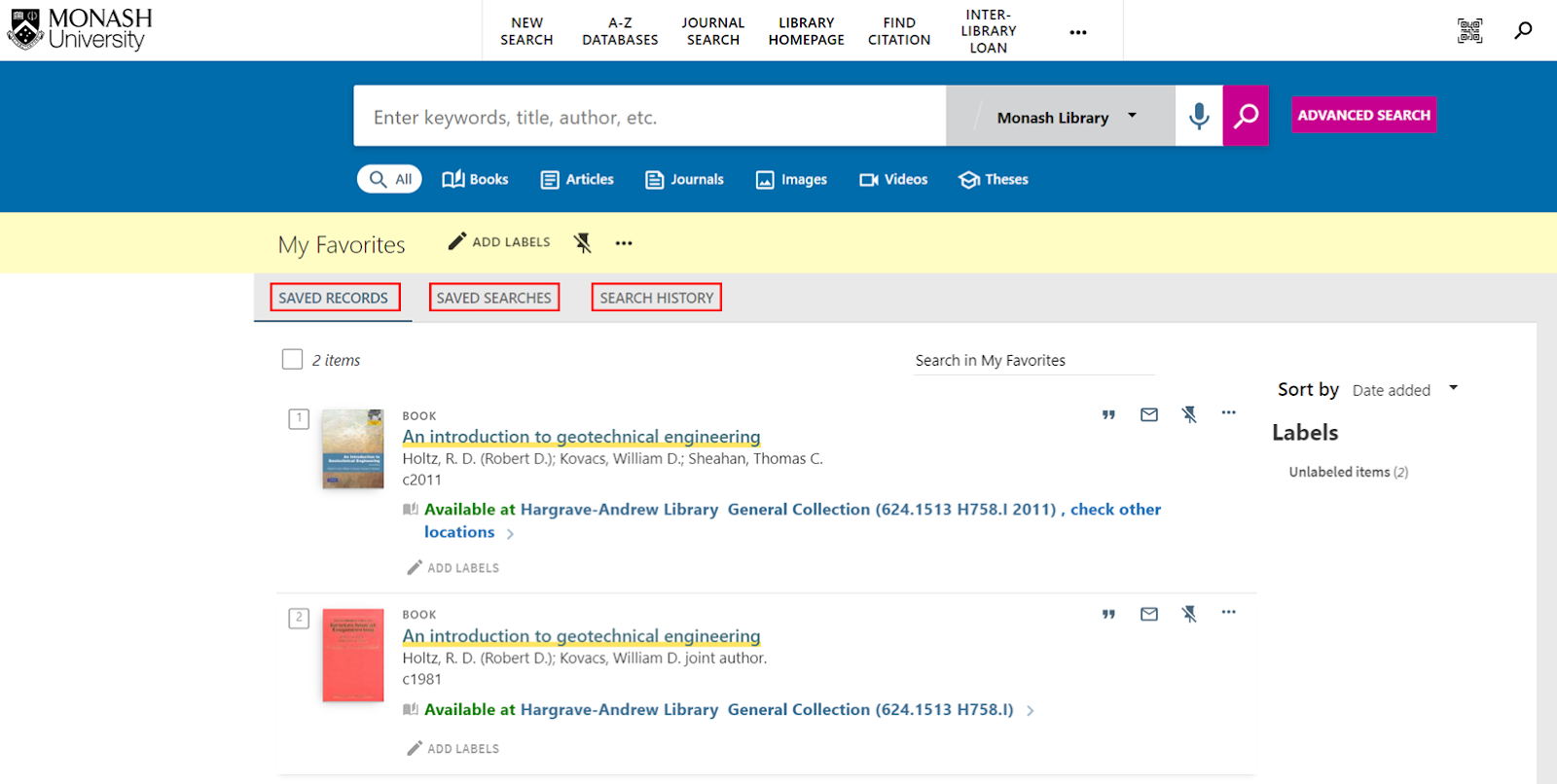Switch to SAVED RECORDS tab
The height and width of the screenshot is (784, 1557).
333,298
